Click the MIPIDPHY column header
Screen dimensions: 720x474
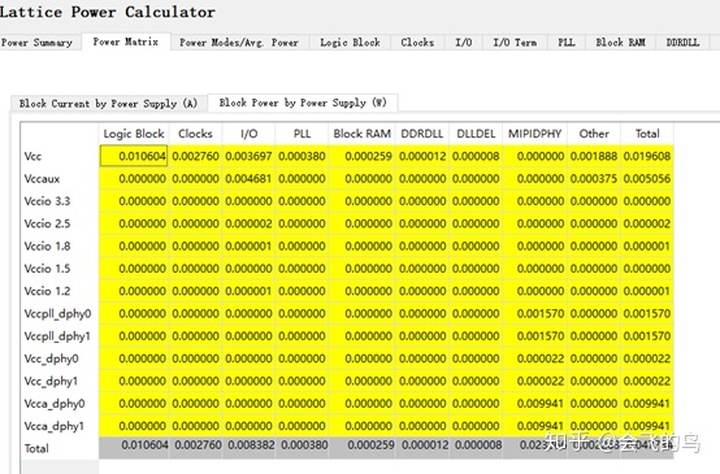pos(534,134)
